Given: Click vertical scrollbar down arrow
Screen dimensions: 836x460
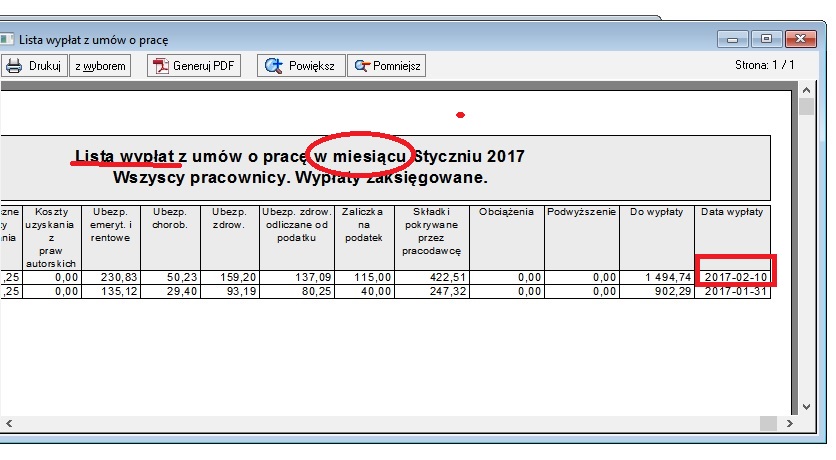Looking at the screenshot, I should pos(806,407).
